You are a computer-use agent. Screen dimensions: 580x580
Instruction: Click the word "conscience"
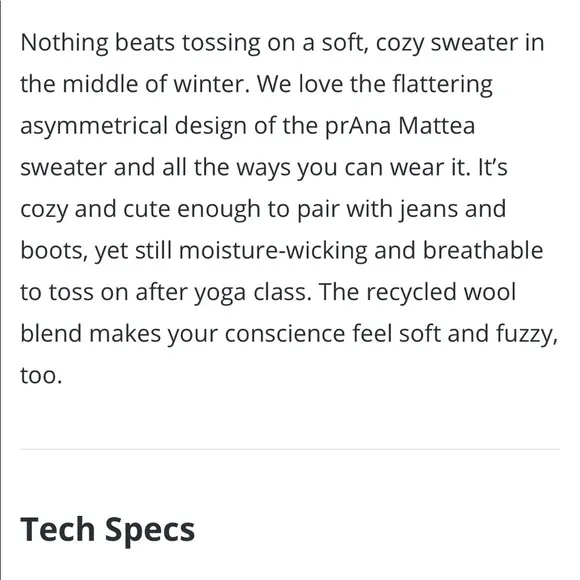point(285,334)
